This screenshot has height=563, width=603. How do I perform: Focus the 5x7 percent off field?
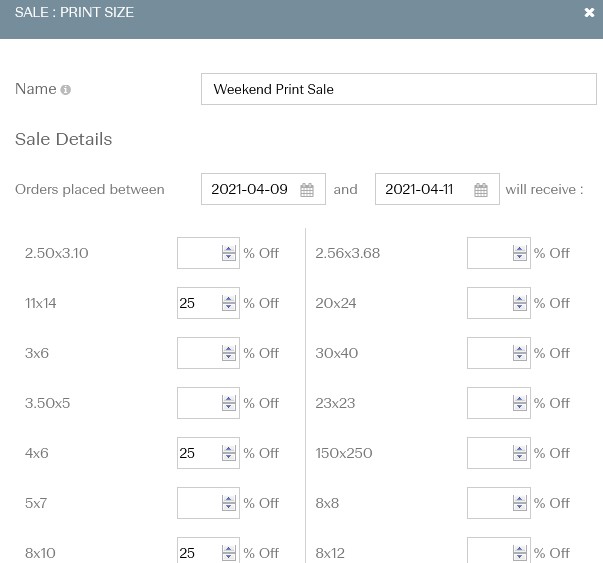click(x=208, y=503)
